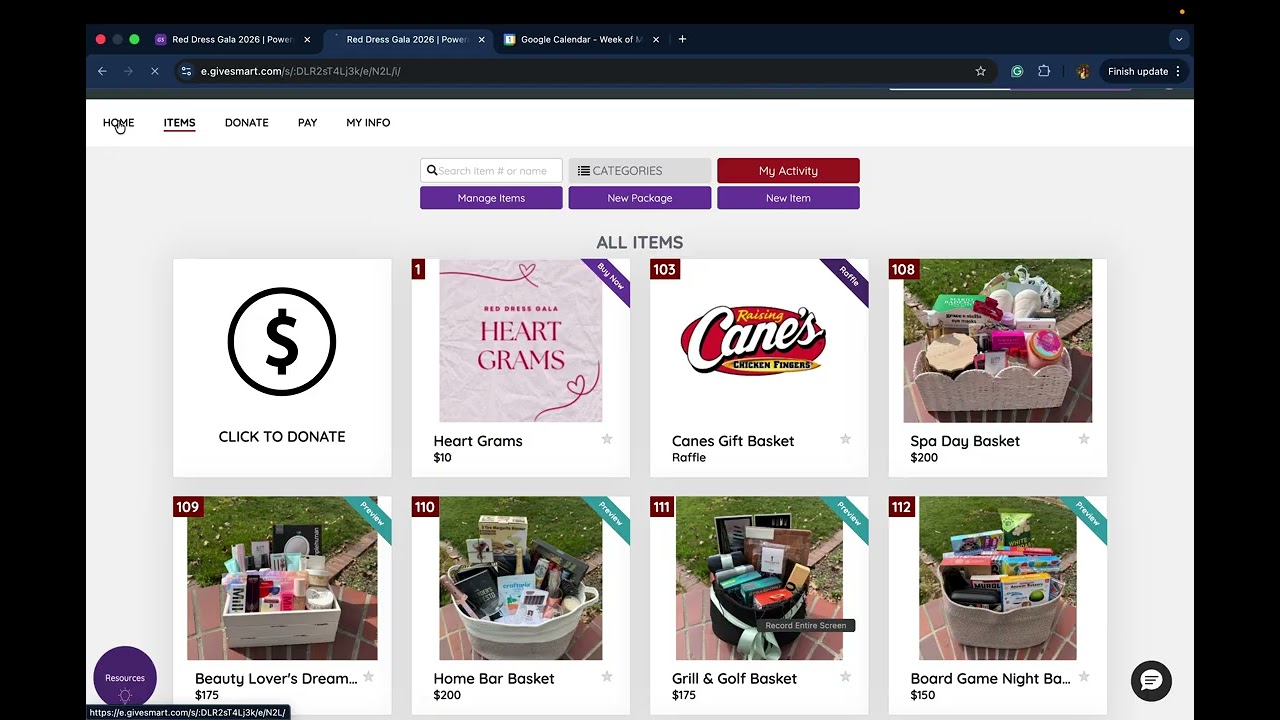Expand the tab search dropdown arrow
Viewport: 1280px width, 720px height.
pyautogui.click(x=1179, y=39)
